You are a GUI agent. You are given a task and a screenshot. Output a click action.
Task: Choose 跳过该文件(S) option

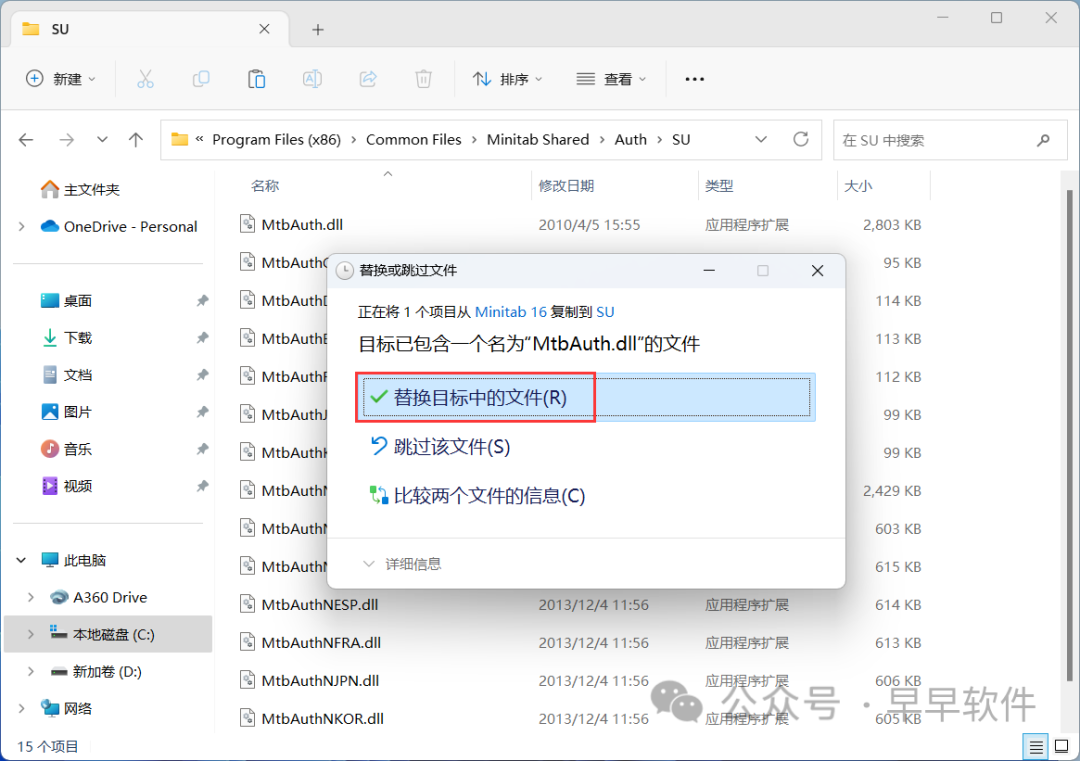[451, 447]
